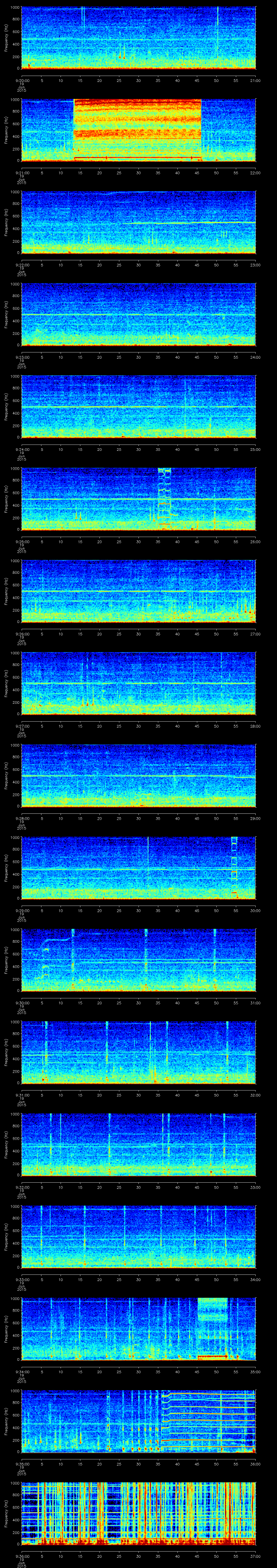Open the spectrogram plot starting at 9:20:00
The width and height of the screenshot is (277, 1568).
[138, 38]
